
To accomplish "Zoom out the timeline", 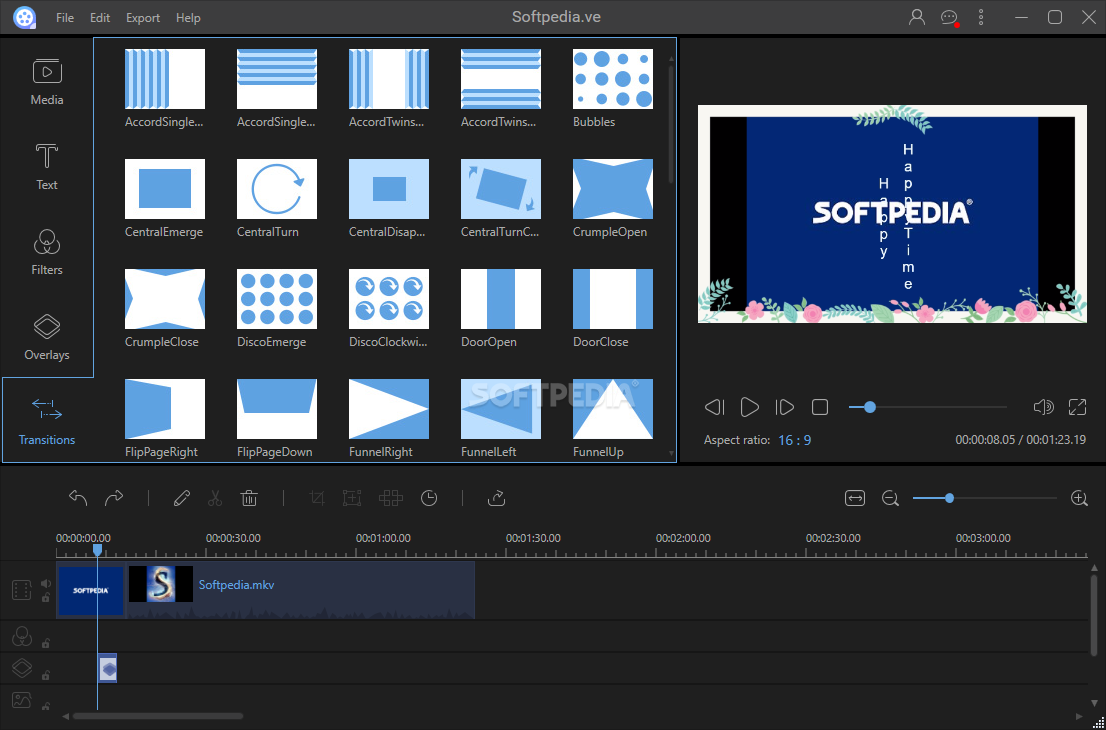I will 890,498.
